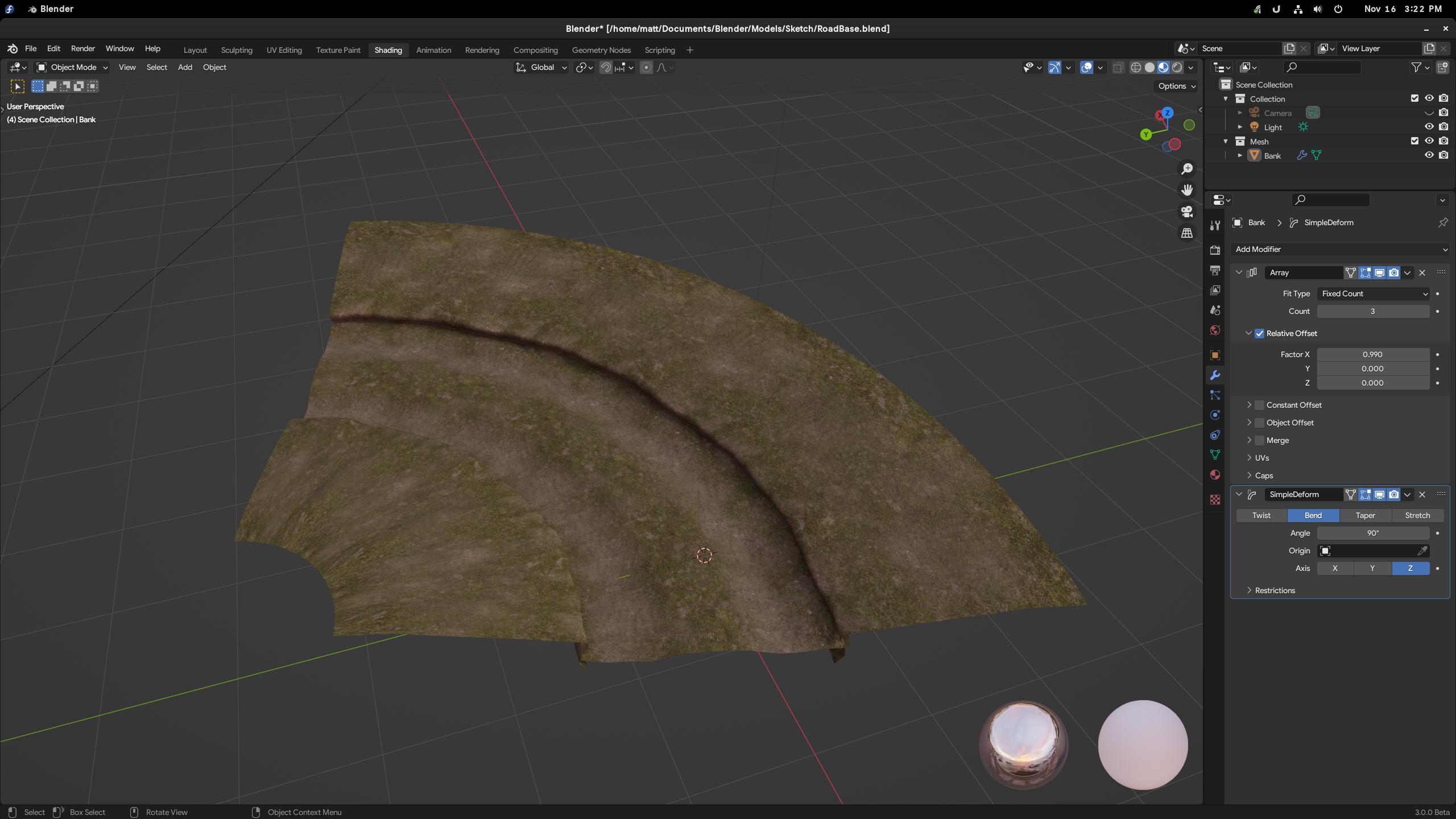Open the Texture properties tab
The width and height of the screenshot is (1456, 819).
click(1215, 499)
